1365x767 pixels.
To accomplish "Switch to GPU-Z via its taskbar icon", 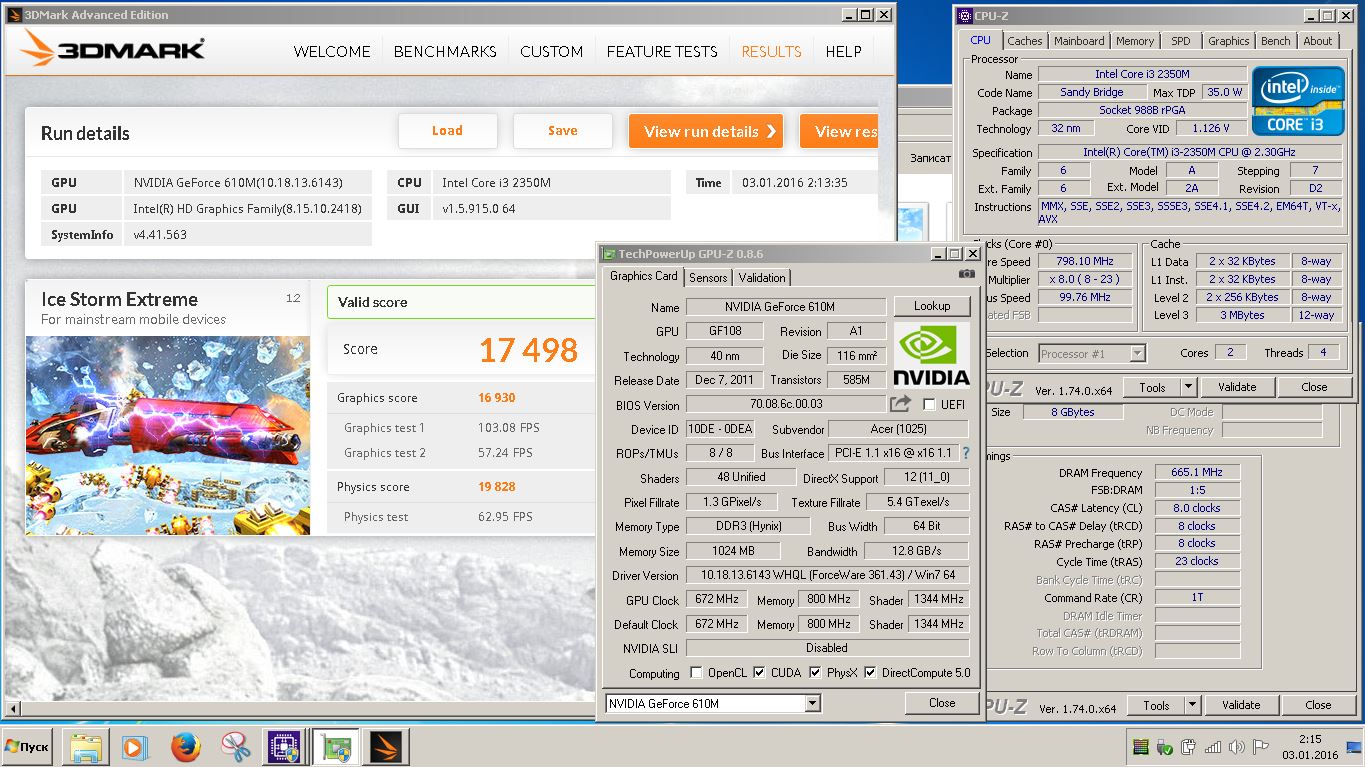I will tap(335, 747).
